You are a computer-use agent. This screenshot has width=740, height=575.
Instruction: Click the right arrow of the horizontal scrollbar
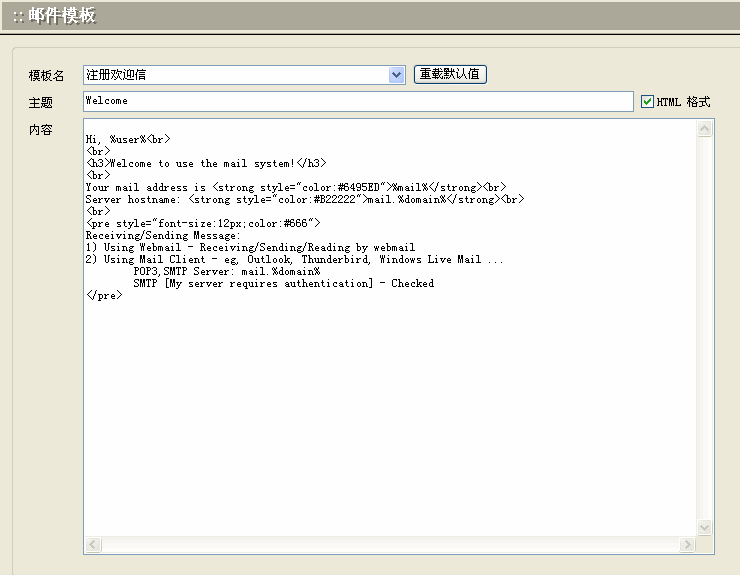click(688, 545)
